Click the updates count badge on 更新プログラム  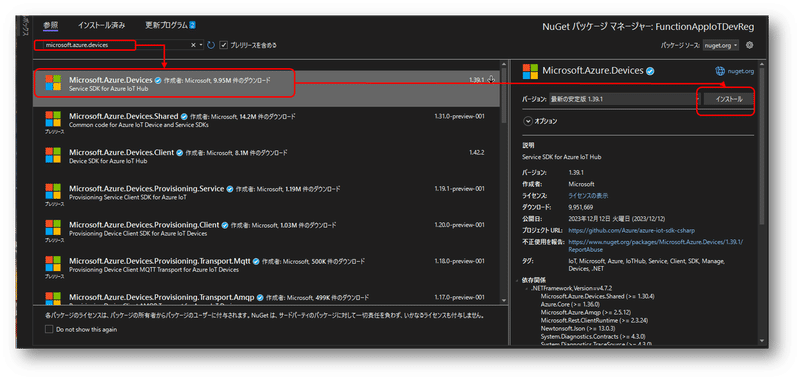click(193, 25)
